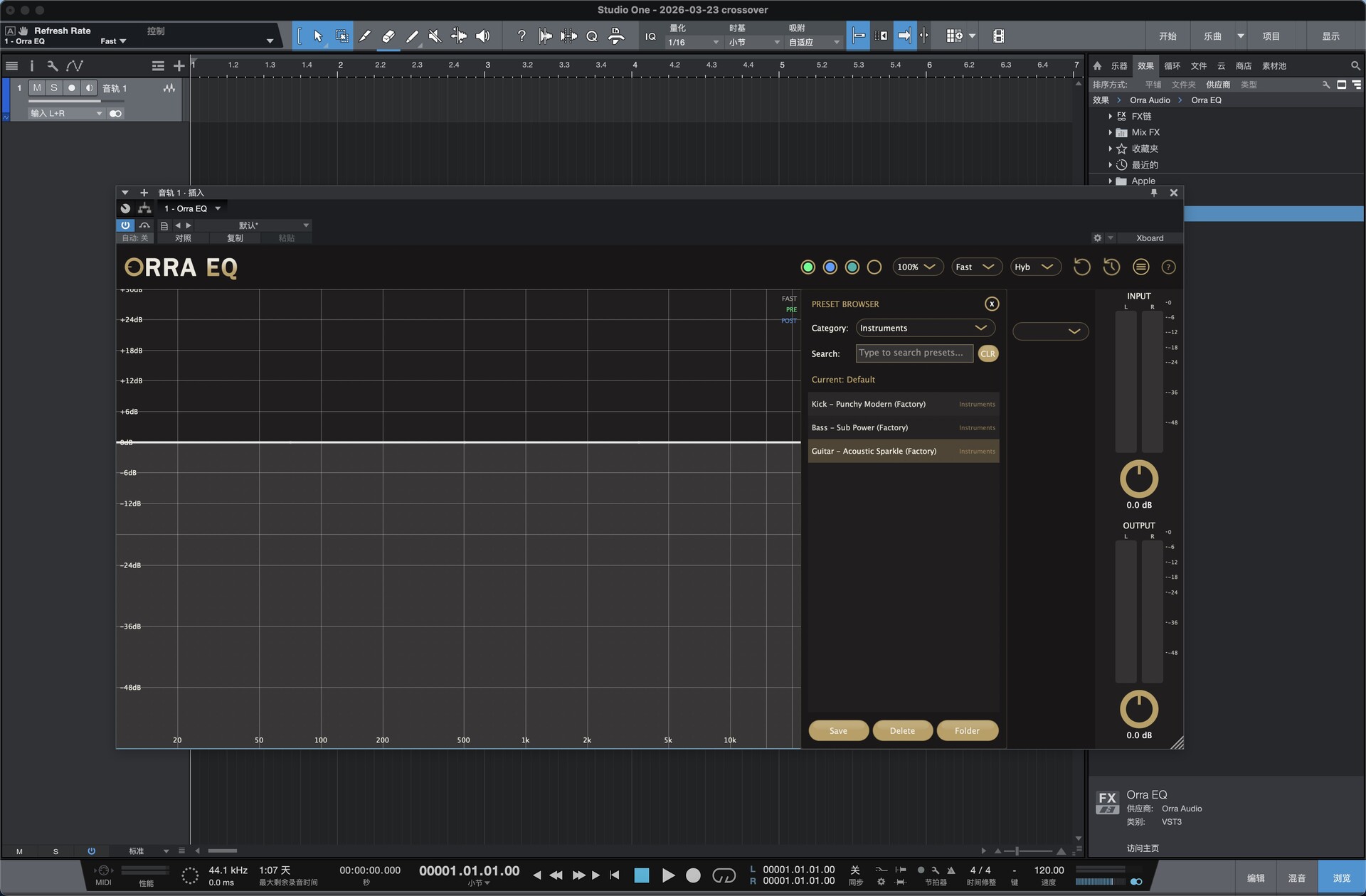Click the Add Track plus icon
Viewport: 1366px width, 896px height.
click(179, 66)
